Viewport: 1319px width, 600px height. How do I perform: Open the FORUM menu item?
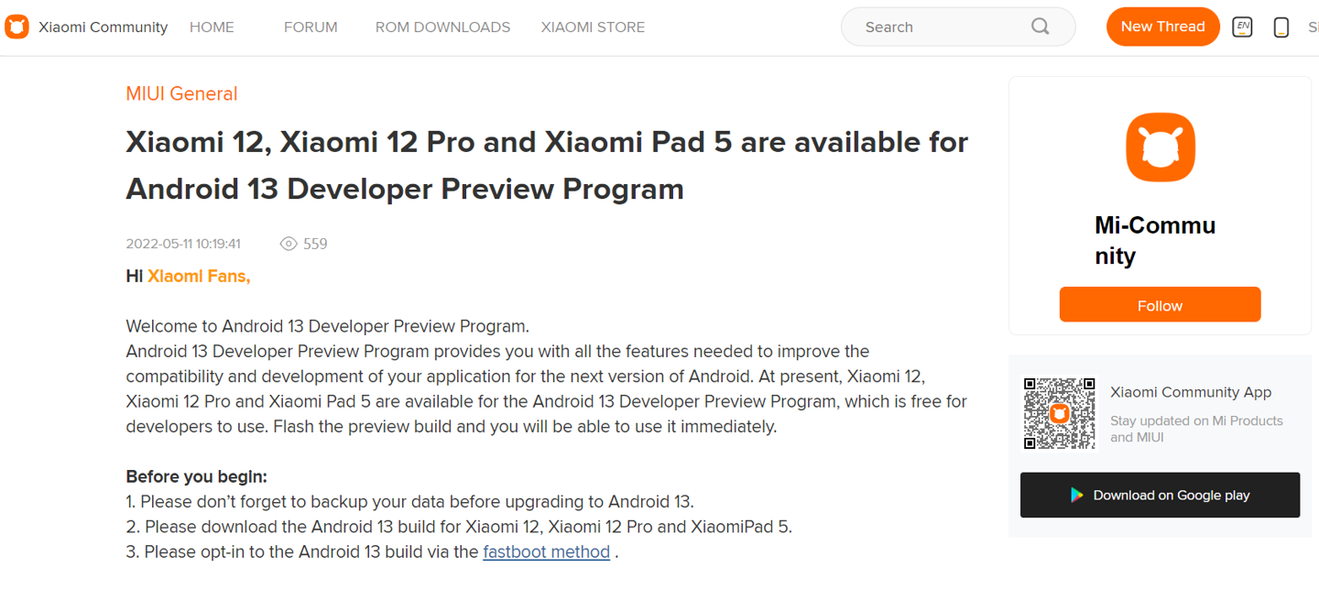[x=310, y=27]
